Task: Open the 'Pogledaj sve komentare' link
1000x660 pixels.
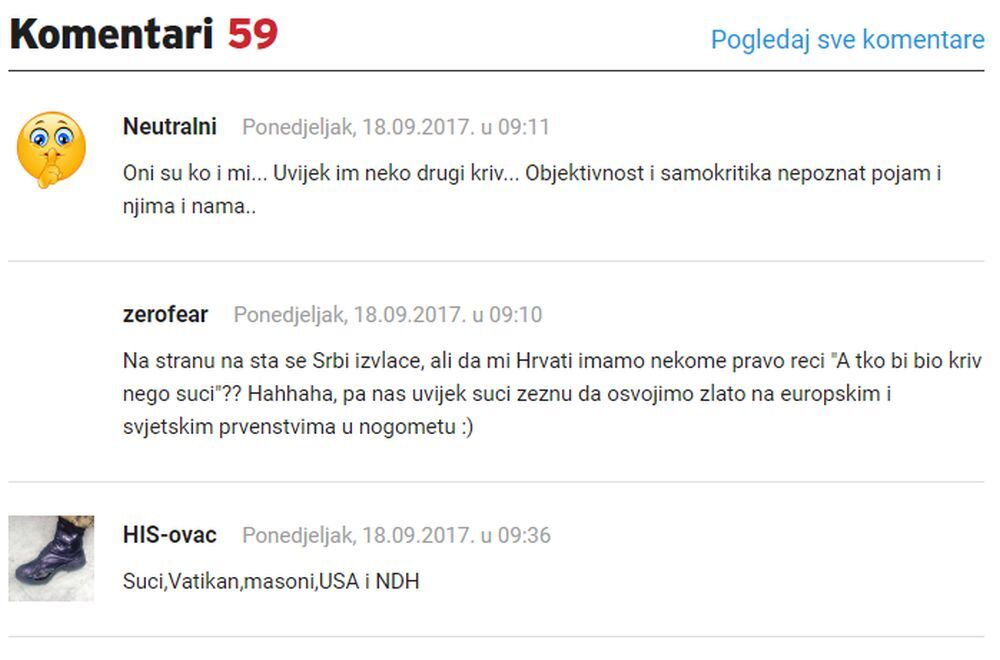Action: [847, 40]
